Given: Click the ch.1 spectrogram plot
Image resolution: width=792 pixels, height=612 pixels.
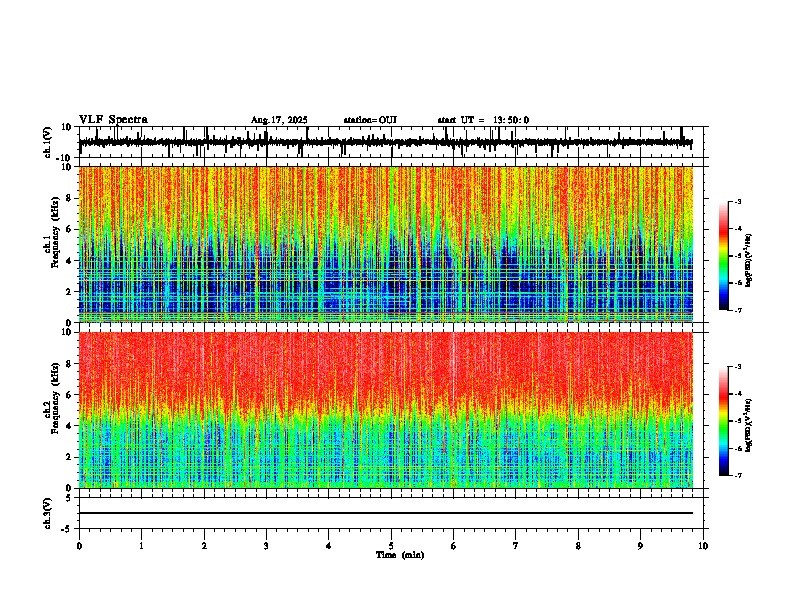Looking at the screenshot, I should point(386,244).
